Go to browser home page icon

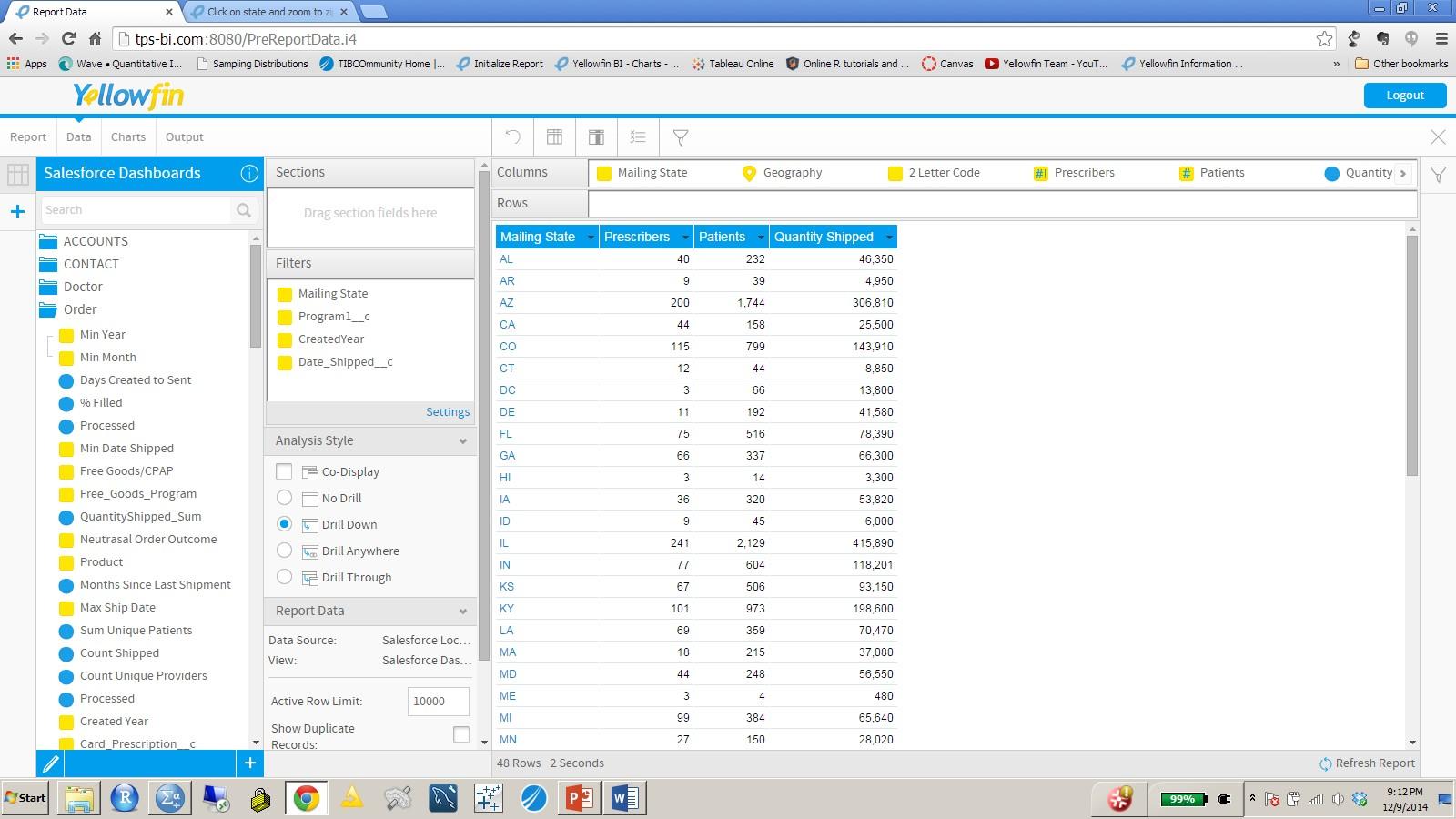pos(95,38)
